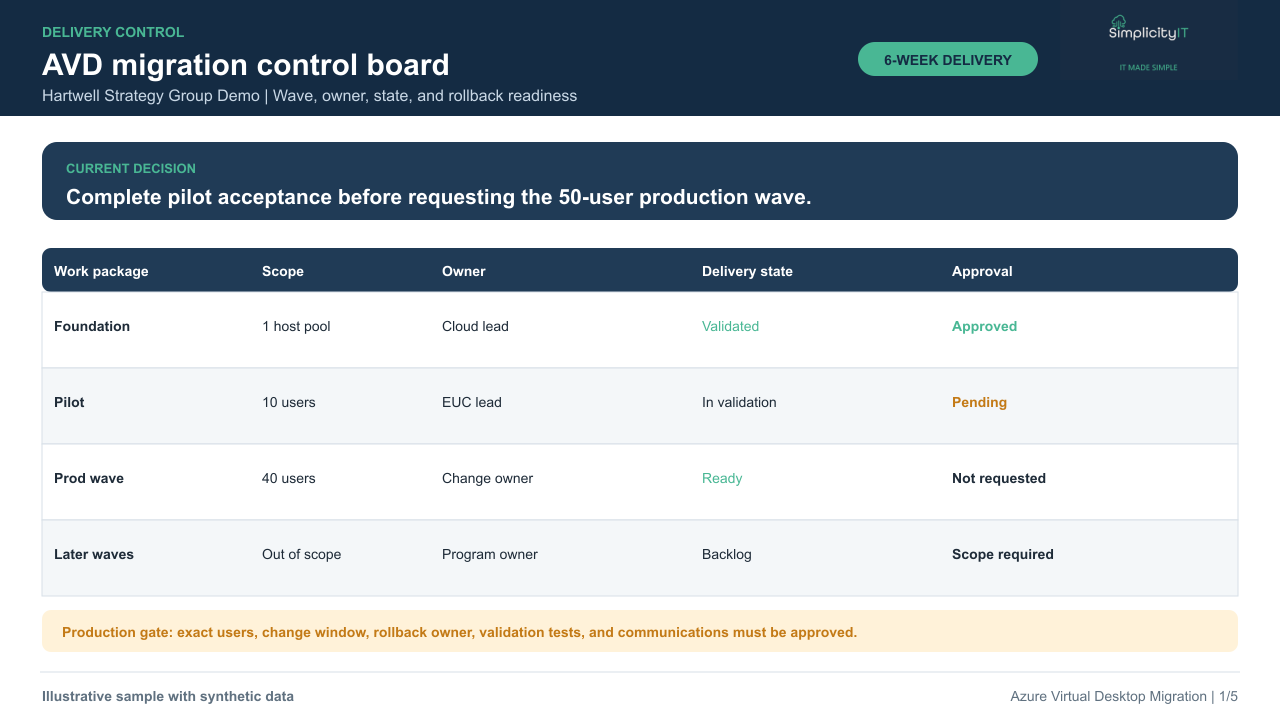Click the DELIVERY CONTROL label
This screenshot has width=1280, height=720.
point(113,32)
